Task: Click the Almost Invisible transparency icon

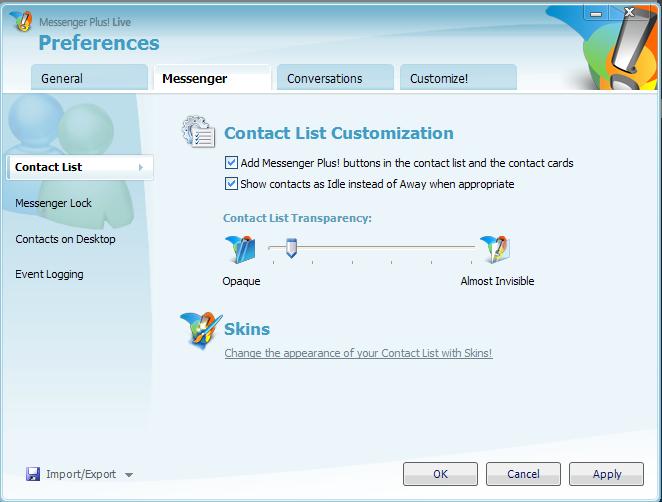Action: [495, 248]
